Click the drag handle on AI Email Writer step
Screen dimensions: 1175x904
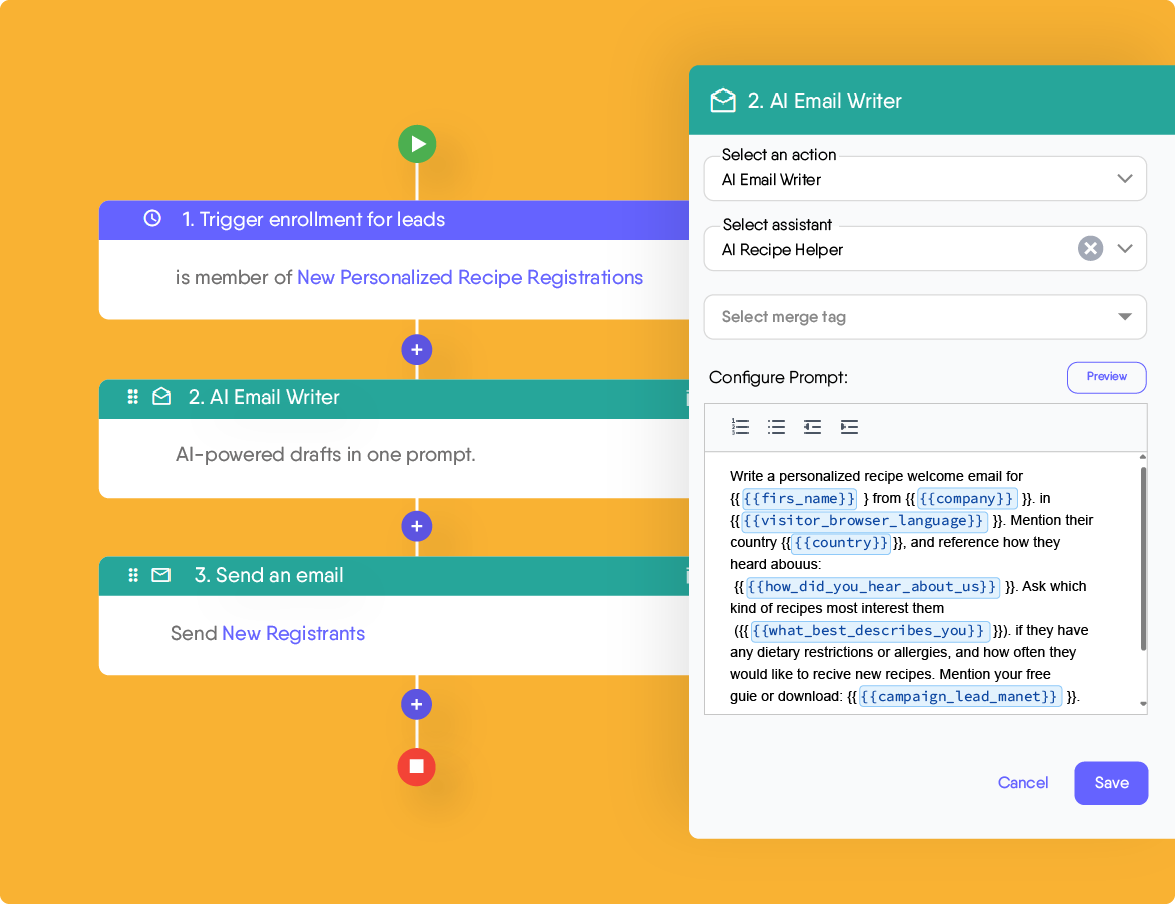pyautogui.click(x=132, y=397)
